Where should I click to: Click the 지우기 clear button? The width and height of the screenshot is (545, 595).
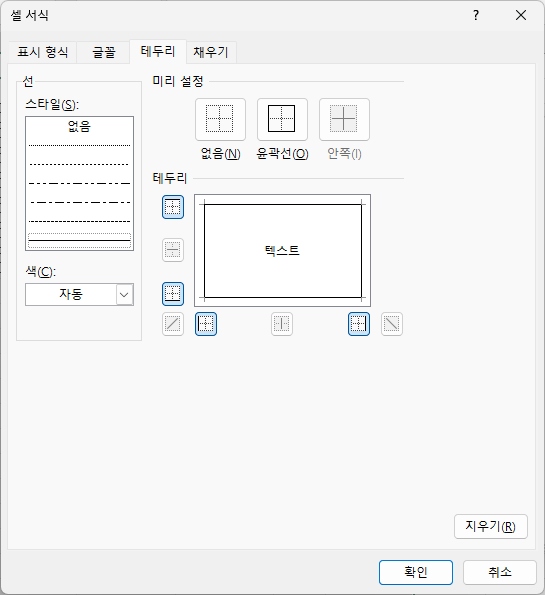click(491, 526)
